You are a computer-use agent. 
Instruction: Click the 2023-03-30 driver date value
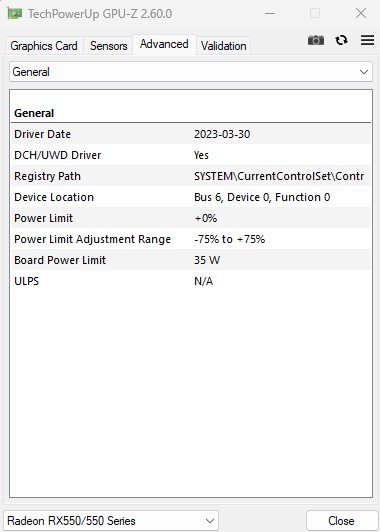pos(222,134)
